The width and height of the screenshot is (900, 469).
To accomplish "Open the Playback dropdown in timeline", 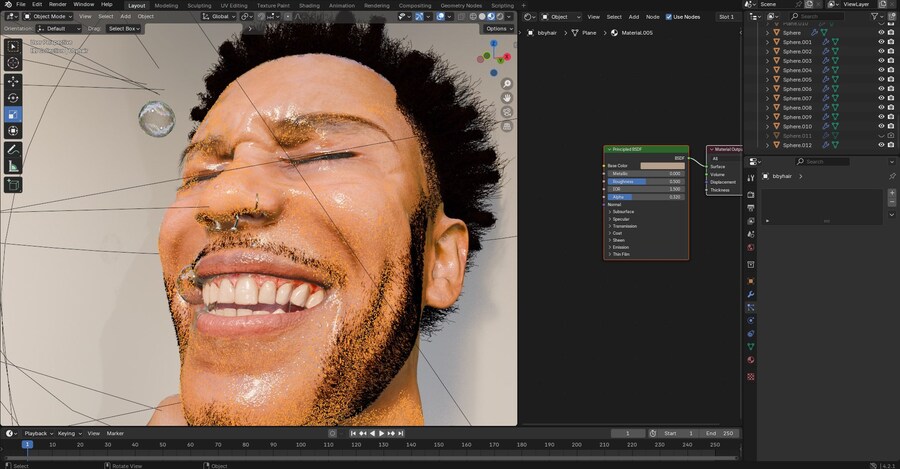I will (38, 433).
